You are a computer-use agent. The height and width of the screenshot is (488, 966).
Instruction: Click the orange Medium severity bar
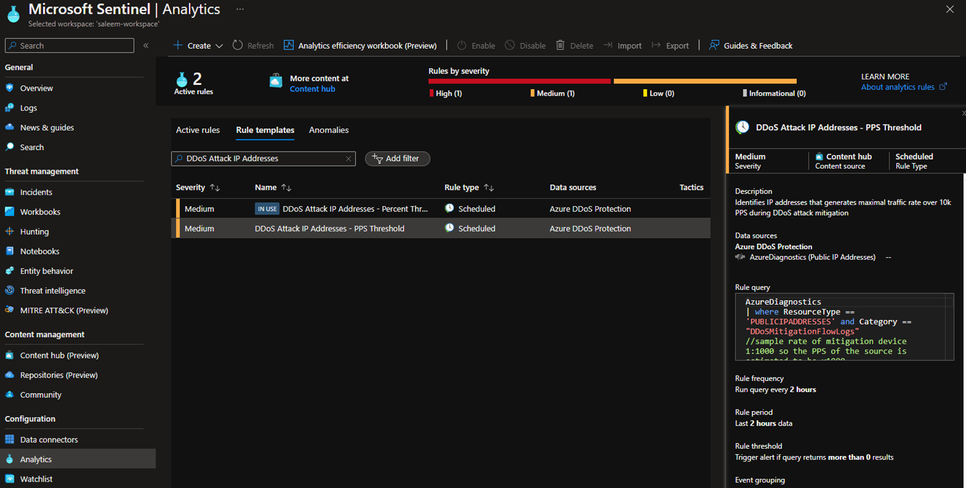pos(705,81)
